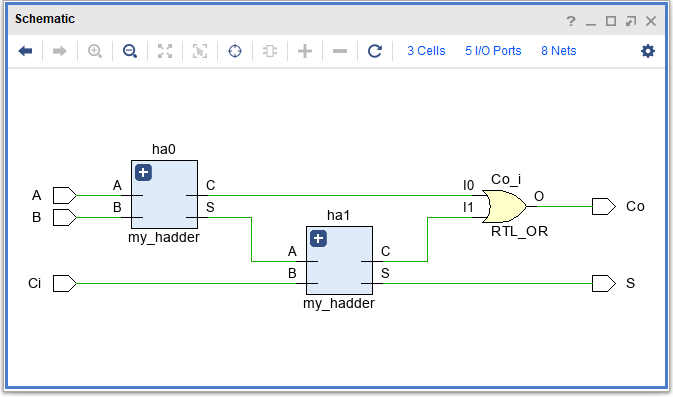Select net from ha1 S to S port

[487, 284]
